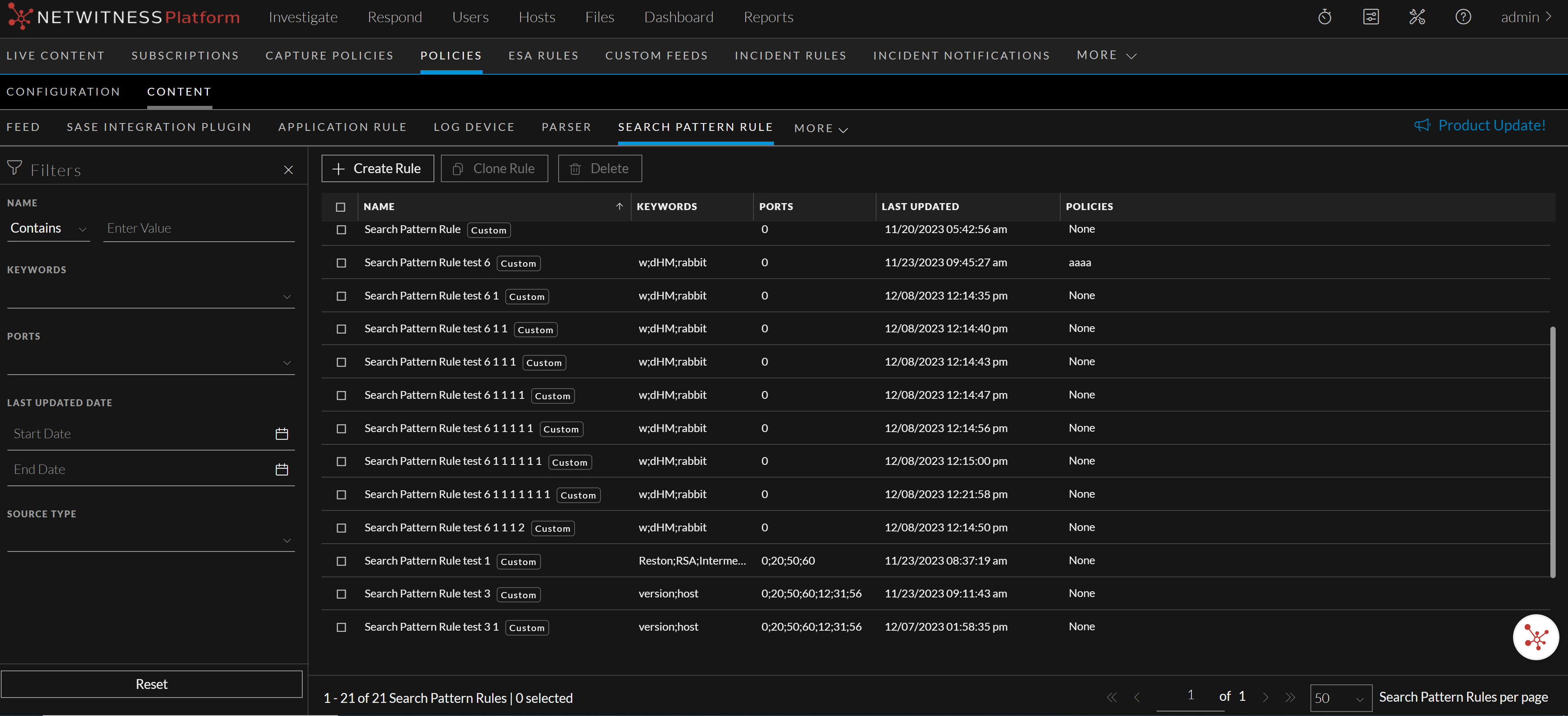This screenshot has height=716, width=1568.
Task: Open the preferences icon in top bar
Action: coord(1371,17)
